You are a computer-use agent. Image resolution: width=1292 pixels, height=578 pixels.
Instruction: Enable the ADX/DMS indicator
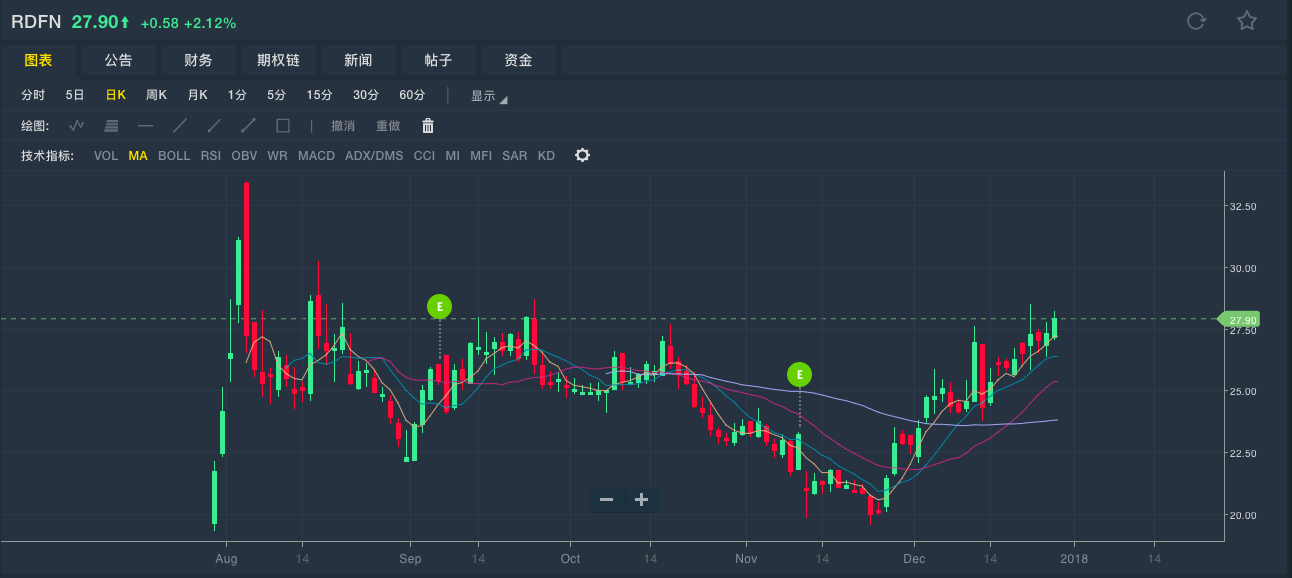point(374,156)
